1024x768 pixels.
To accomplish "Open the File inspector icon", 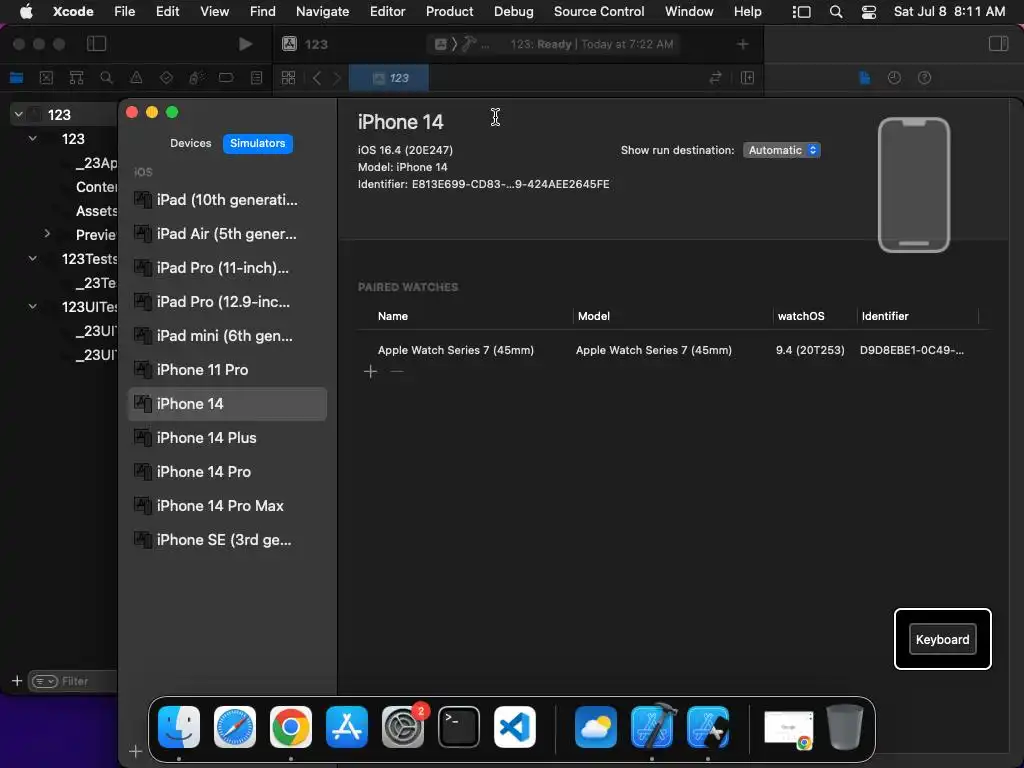I will click(x=864, y=78).
